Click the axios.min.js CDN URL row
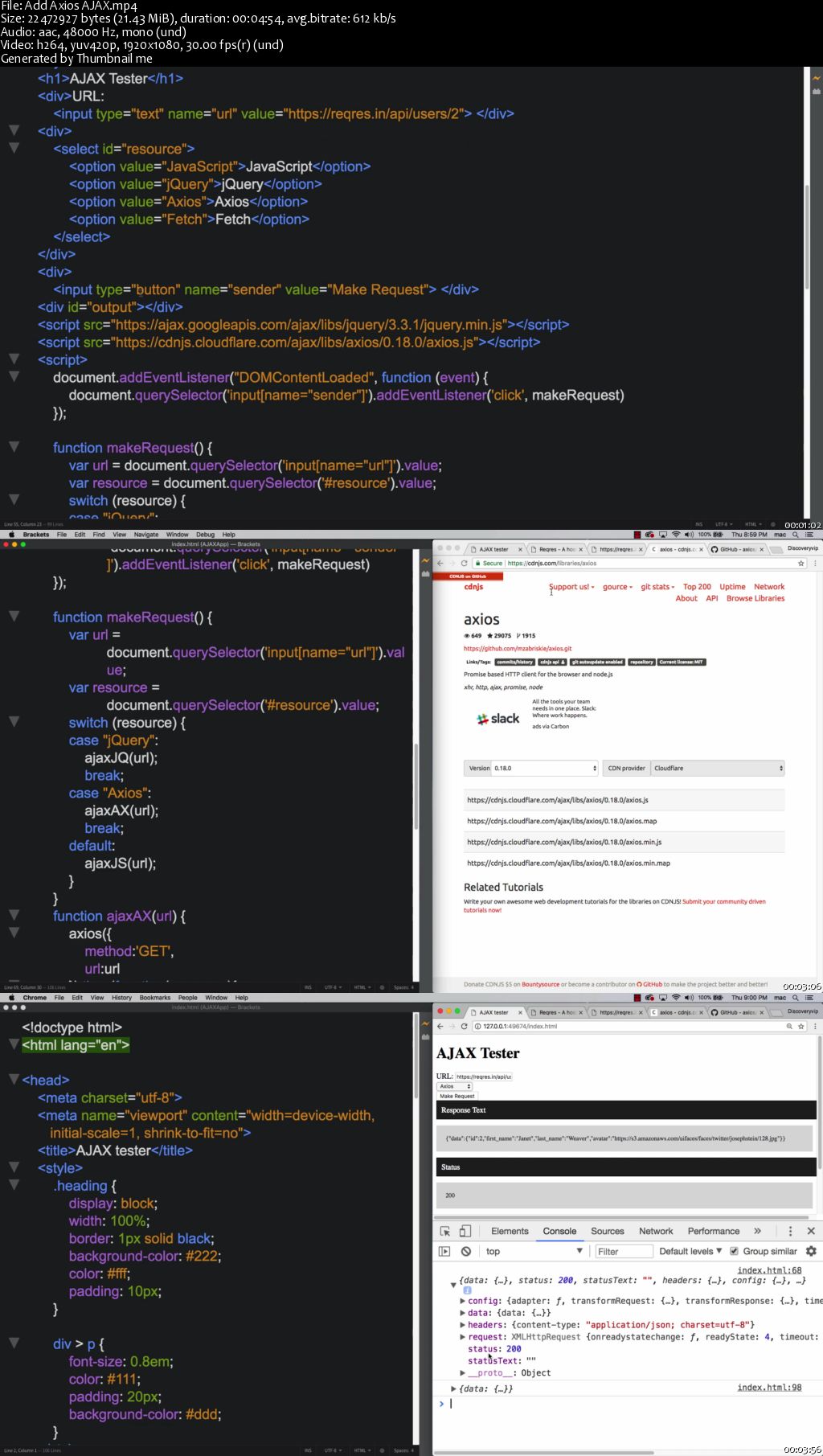823x1456 pixels. coord(624,842)
